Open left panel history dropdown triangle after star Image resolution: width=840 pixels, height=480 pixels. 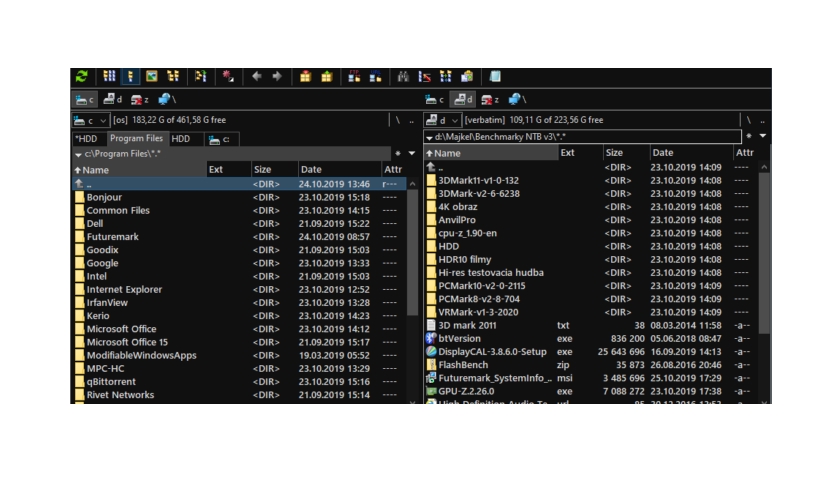click(x=411, y=153)
